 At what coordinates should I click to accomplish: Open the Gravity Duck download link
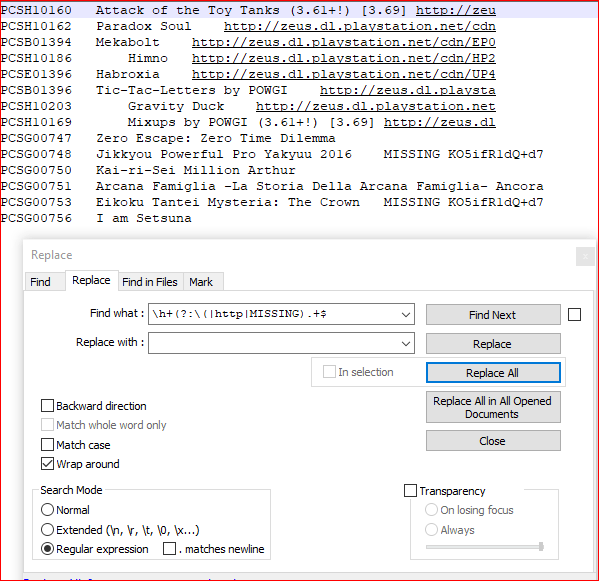pos(376,106)
